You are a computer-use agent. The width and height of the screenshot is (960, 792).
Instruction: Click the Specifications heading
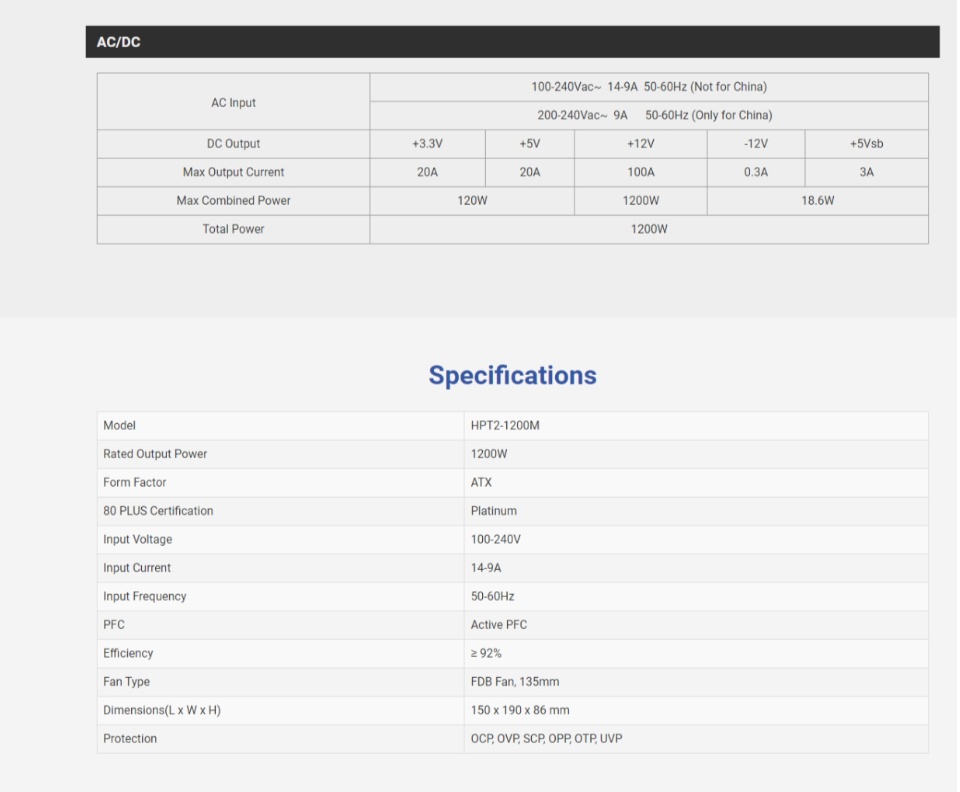512,375
